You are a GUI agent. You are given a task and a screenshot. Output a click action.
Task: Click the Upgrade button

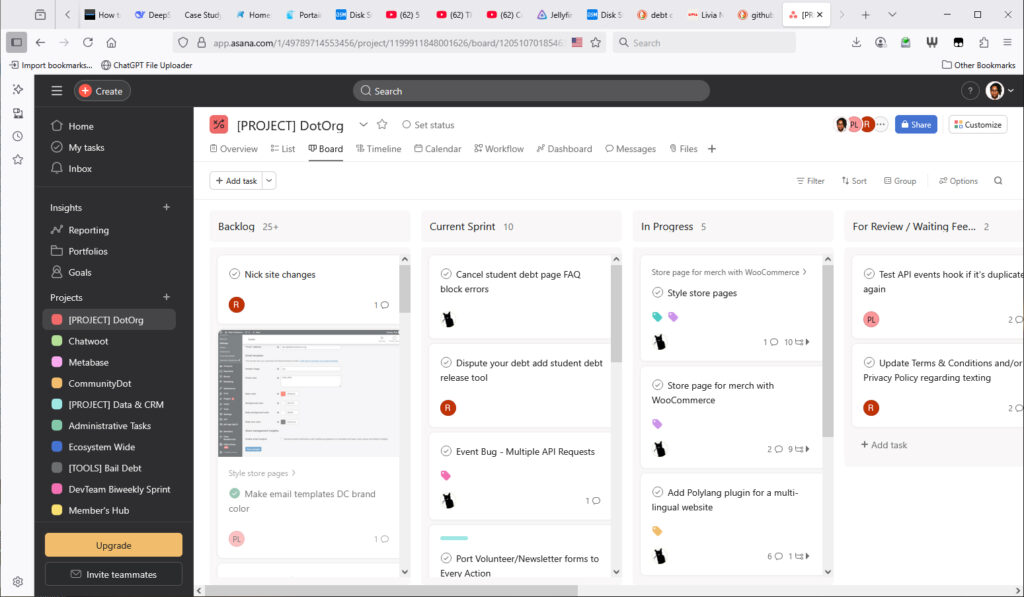tap(114, 545)
